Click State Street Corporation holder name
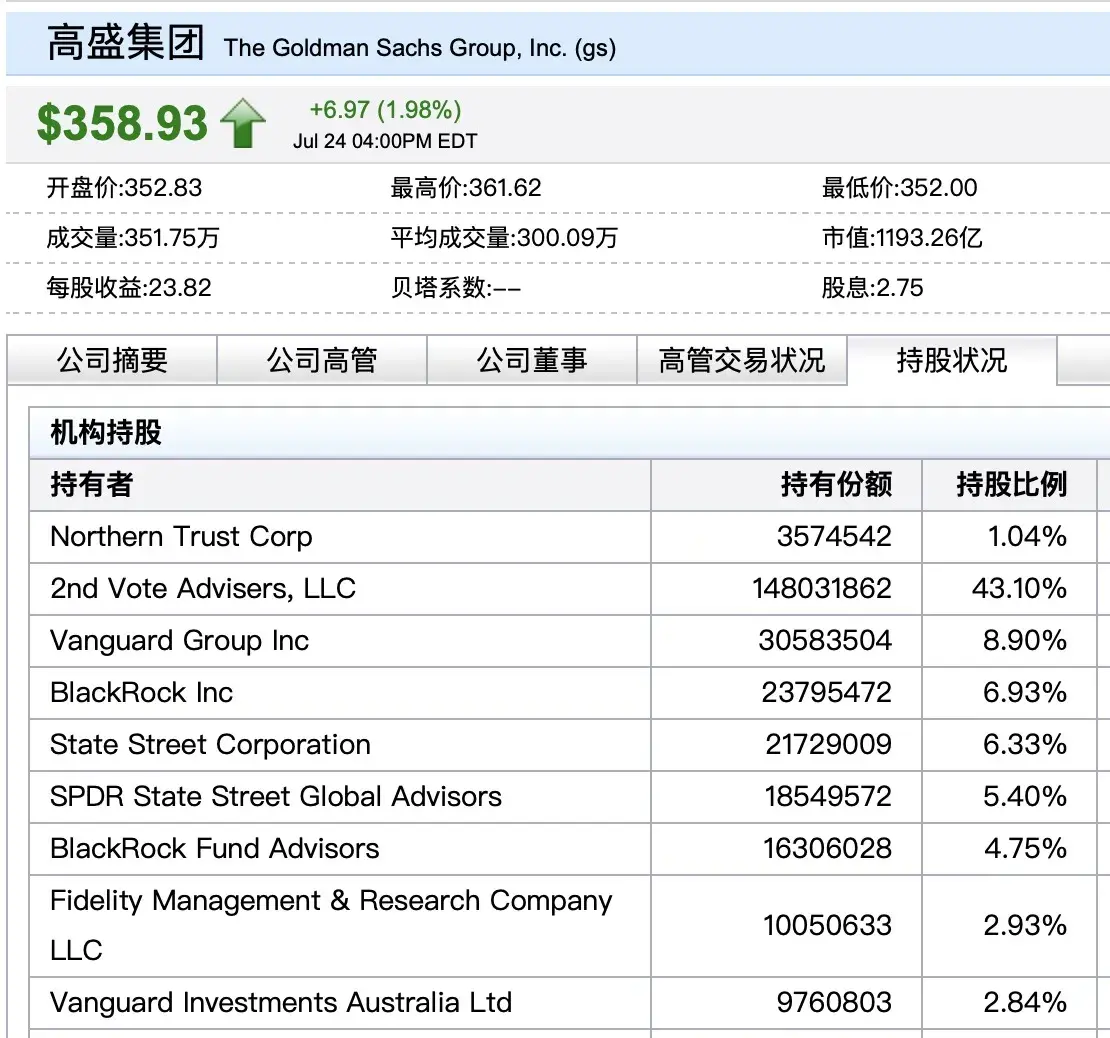The image size is (1110, 1038). click(x=210, y=744)
